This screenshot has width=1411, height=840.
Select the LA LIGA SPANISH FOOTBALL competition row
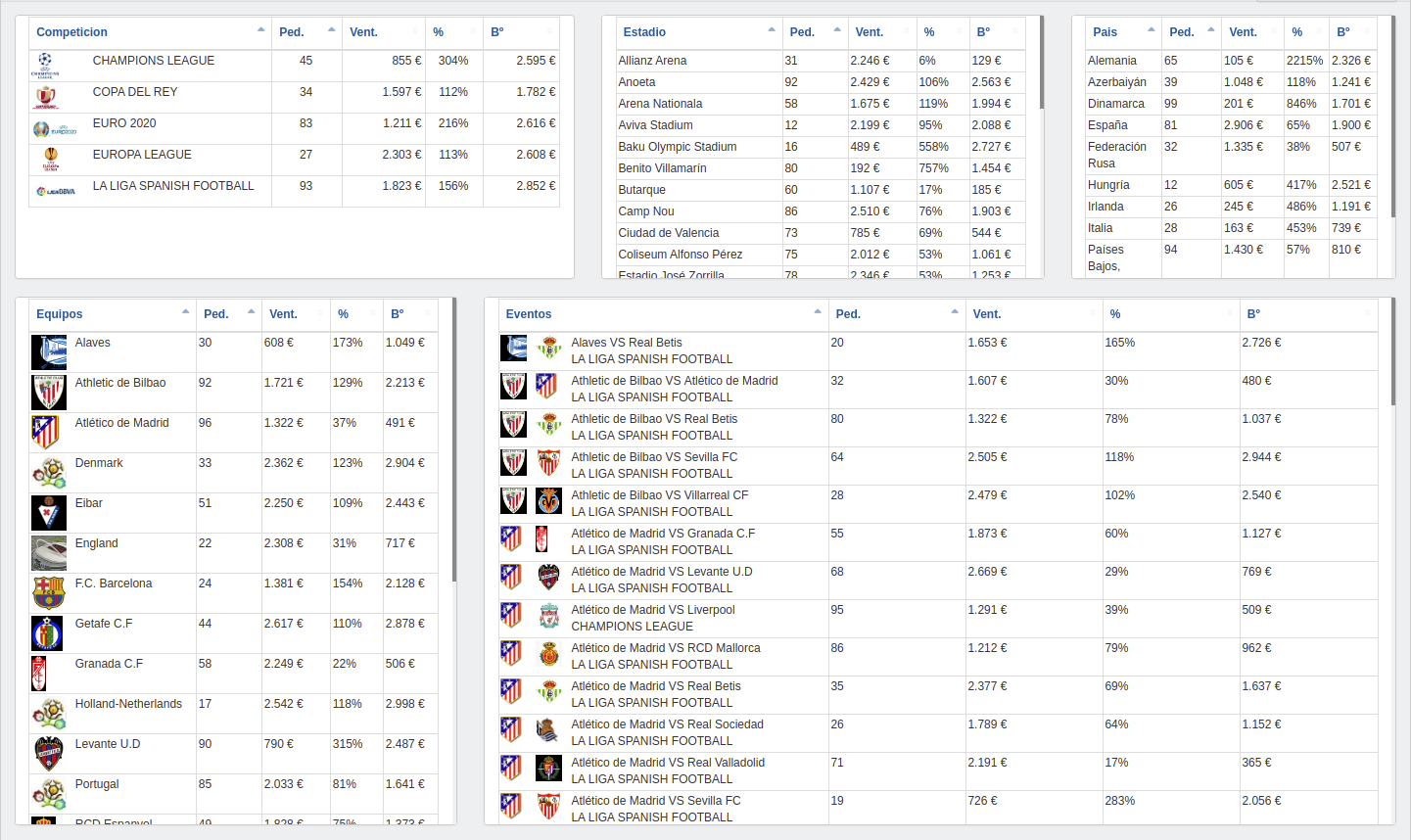click(x=295, y=191)
